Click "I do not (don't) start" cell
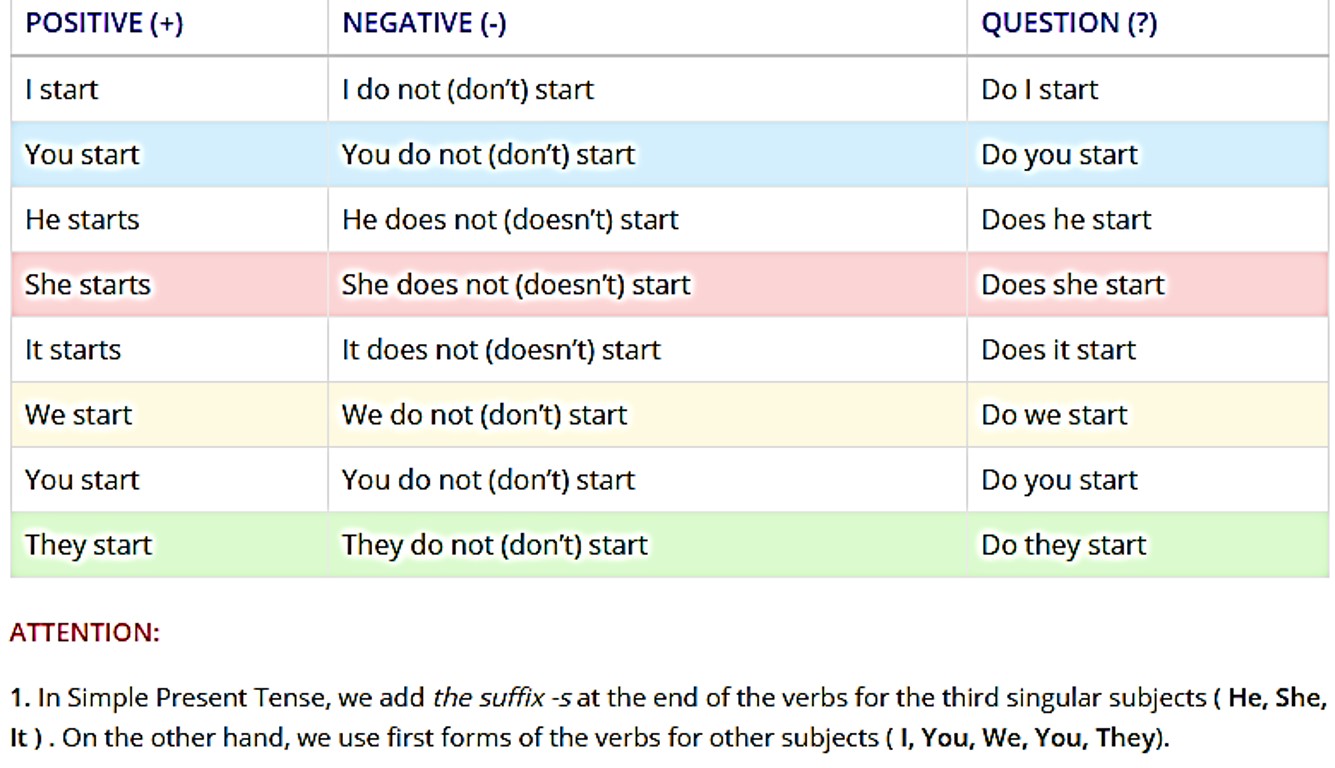 click(x=468, y=90)
